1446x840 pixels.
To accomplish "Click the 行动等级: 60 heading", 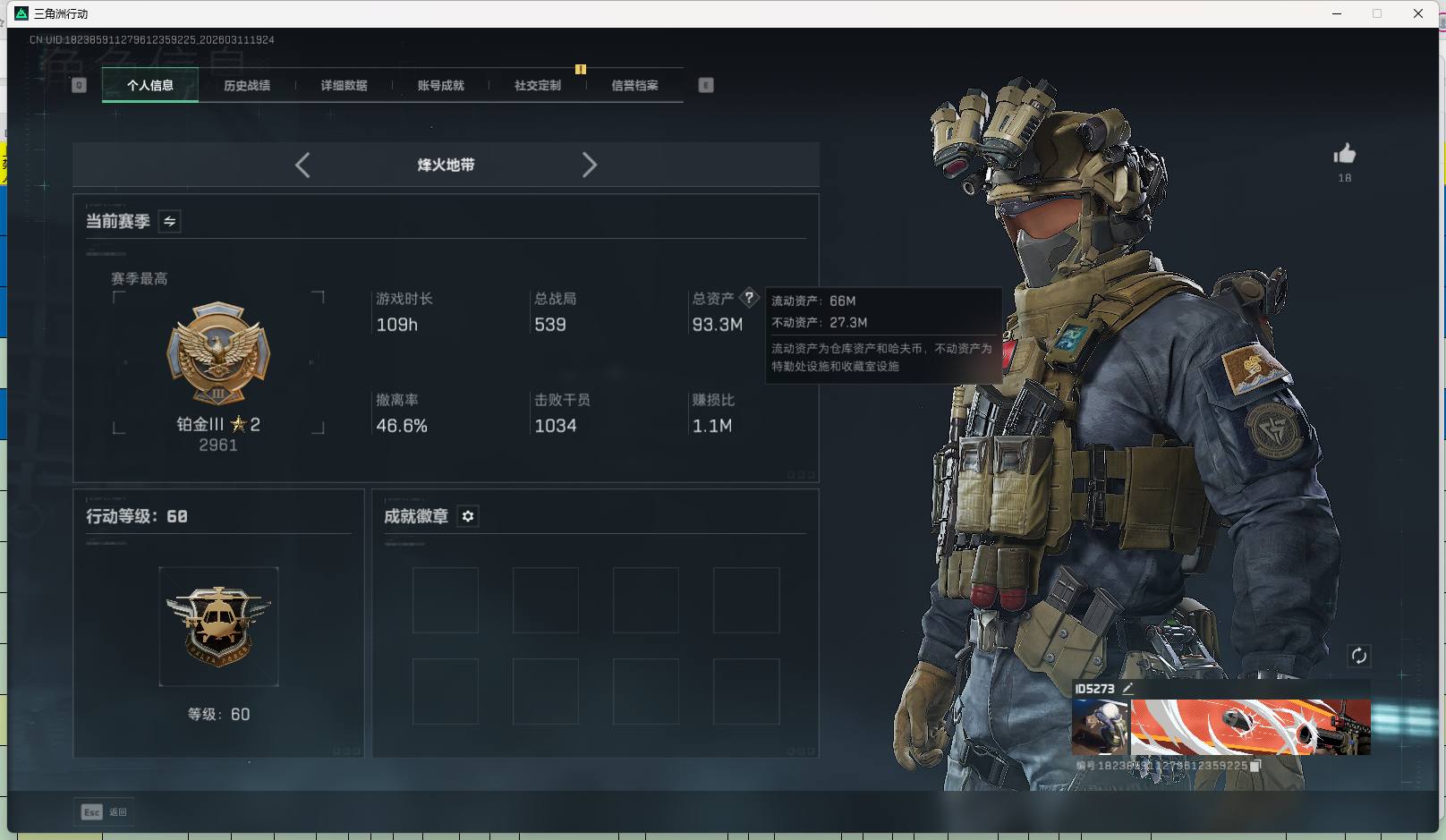I will (137, 516).
